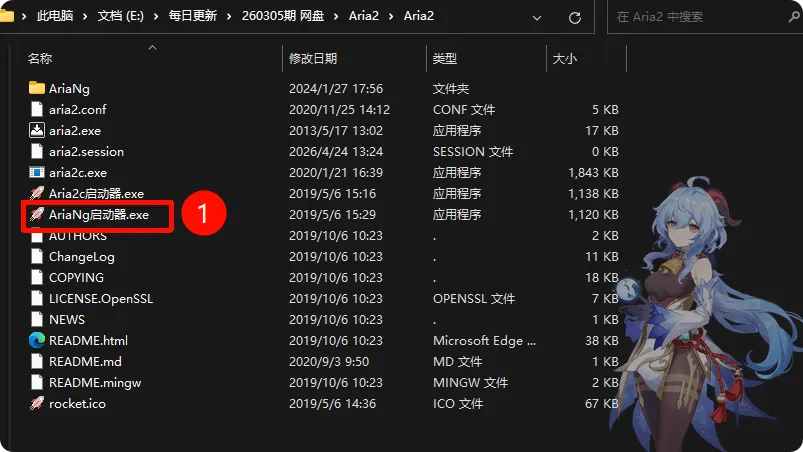
Task: Click the 1,120 KB size cell
Action: point(593,214)
